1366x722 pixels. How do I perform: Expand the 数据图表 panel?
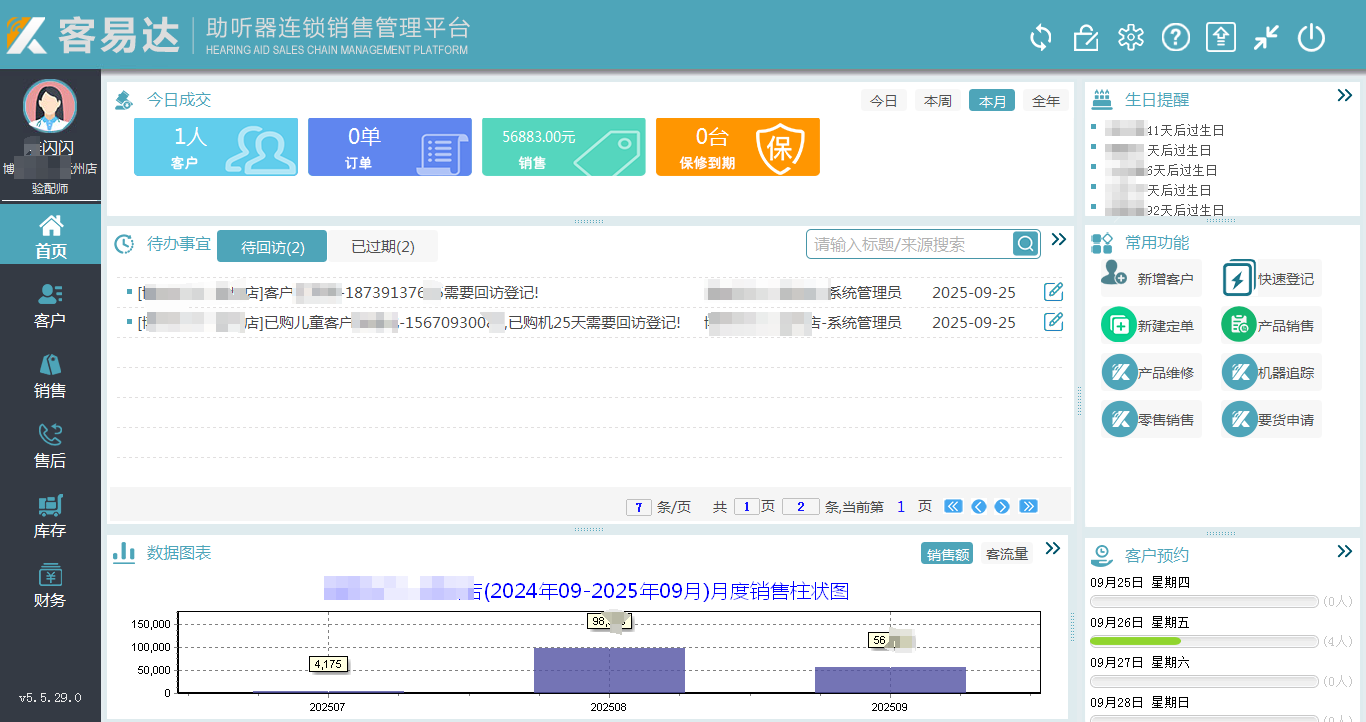[x=1052, y=548]
